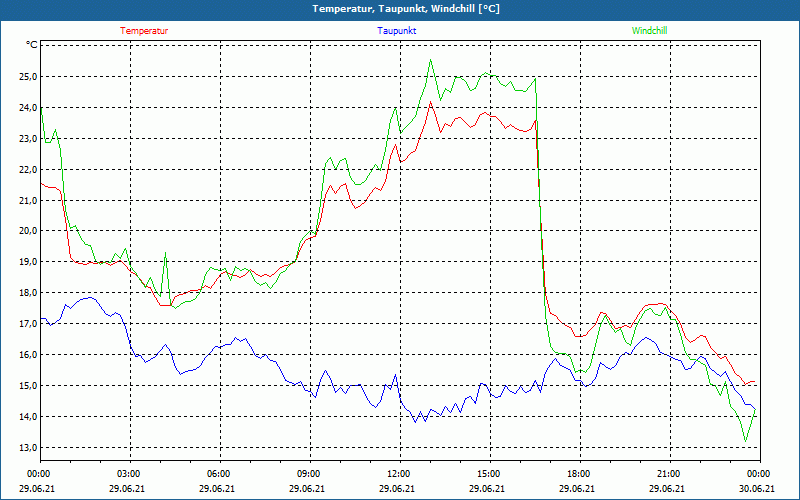Click the blue Taupunkt legend label

(x=397, y=31)
